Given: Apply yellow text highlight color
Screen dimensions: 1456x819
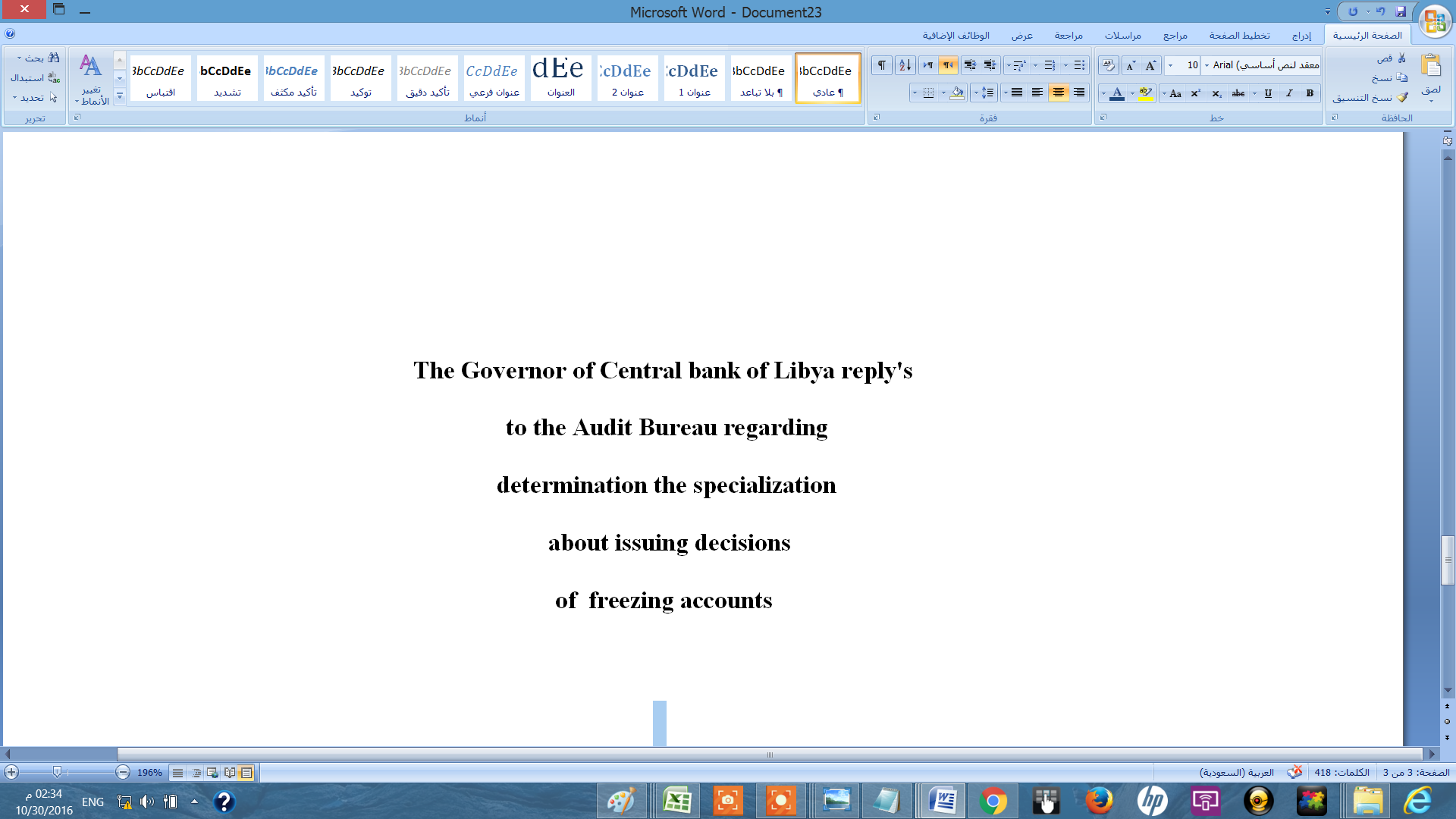Looking at the screenshot, I should pyautogui.click(x=1145, y=93).
